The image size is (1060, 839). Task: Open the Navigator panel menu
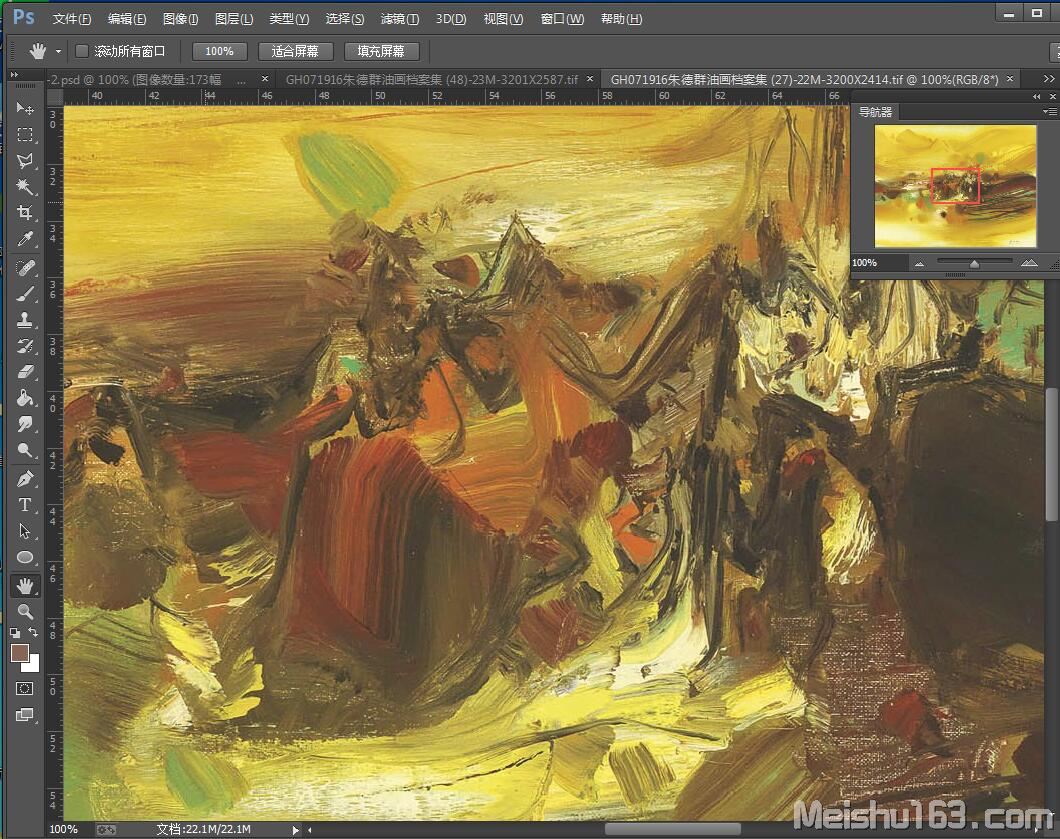pyautogui.click(x=1049, y=112)
